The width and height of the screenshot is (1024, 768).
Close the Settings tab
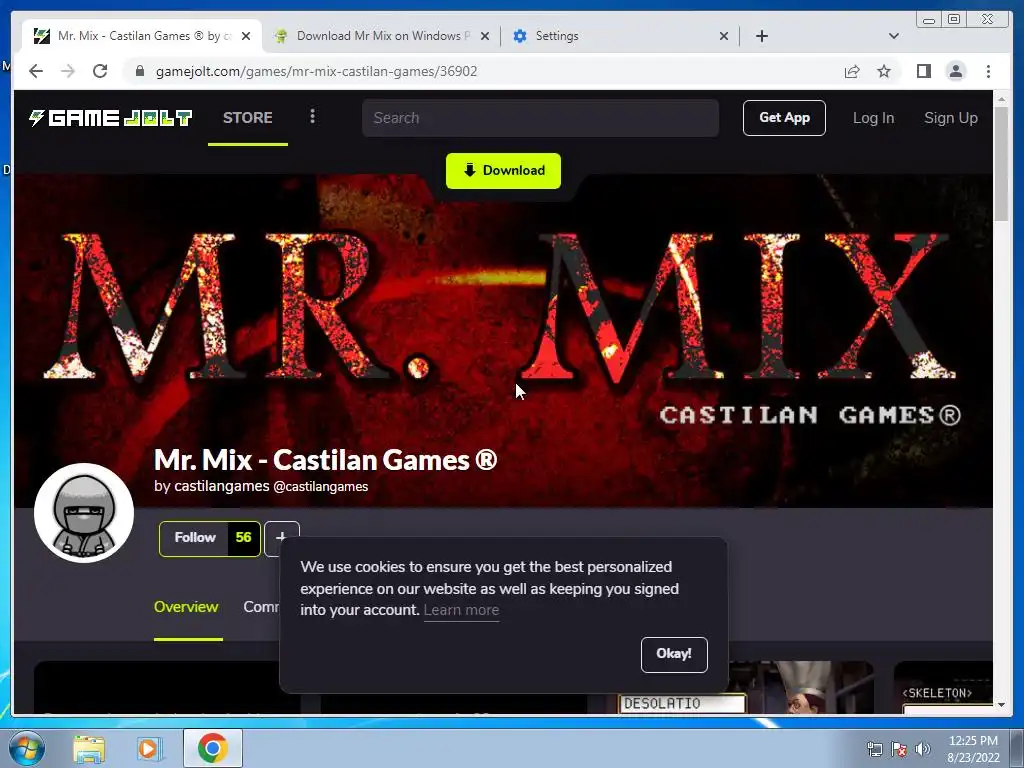tap(724, 36)
